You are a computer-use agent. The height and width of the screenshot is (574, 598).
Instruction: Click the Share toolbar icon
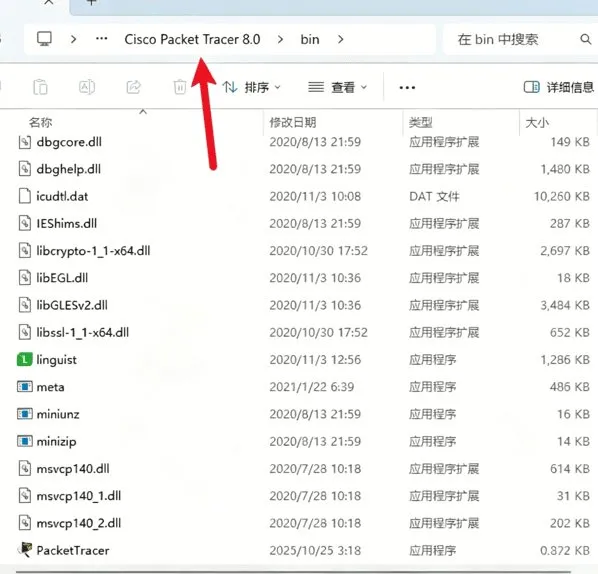click(133, 87)
